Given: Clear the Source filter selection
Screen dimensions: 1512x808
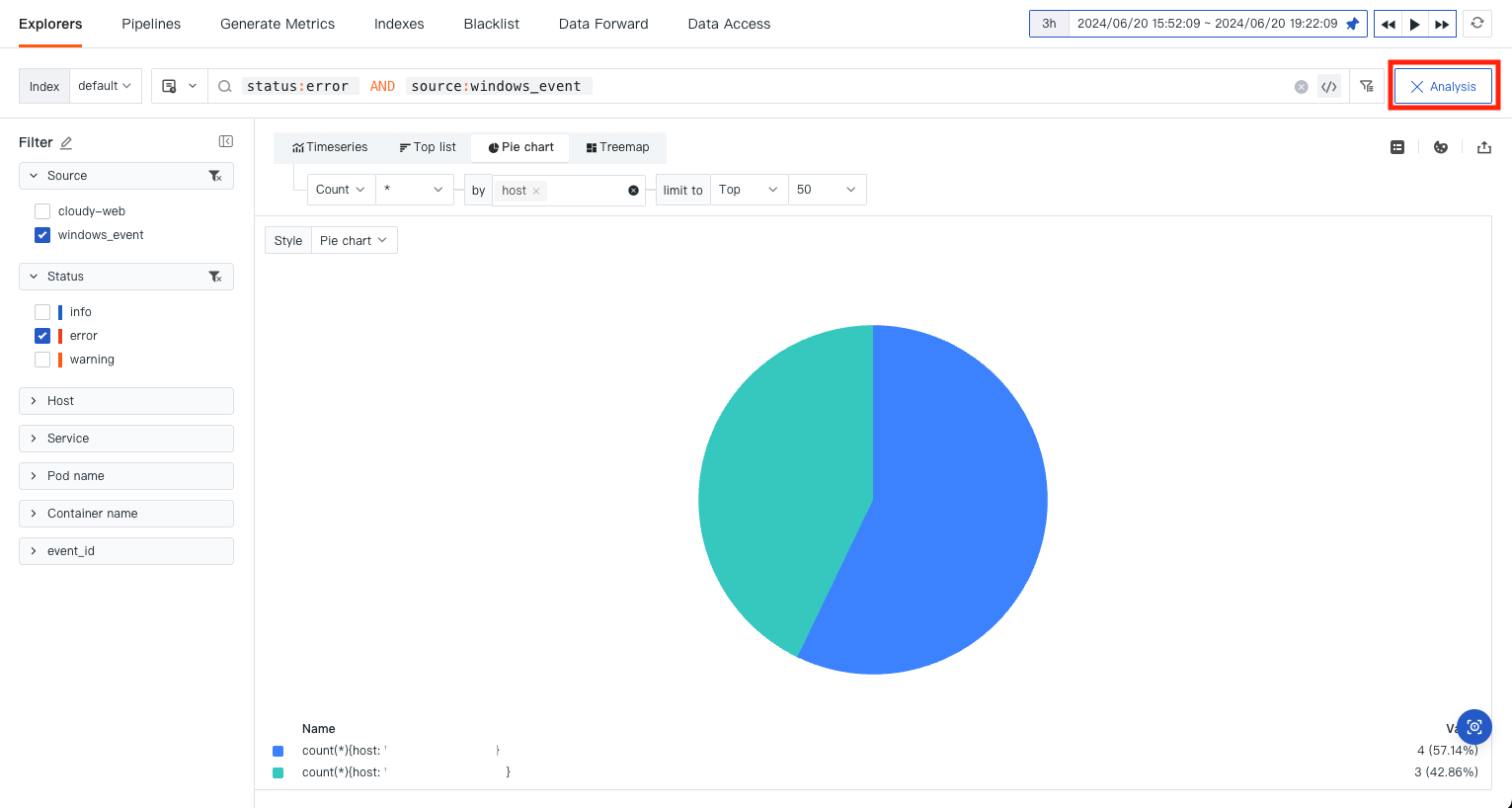Looking at the screenshot, I should (215, 176).
